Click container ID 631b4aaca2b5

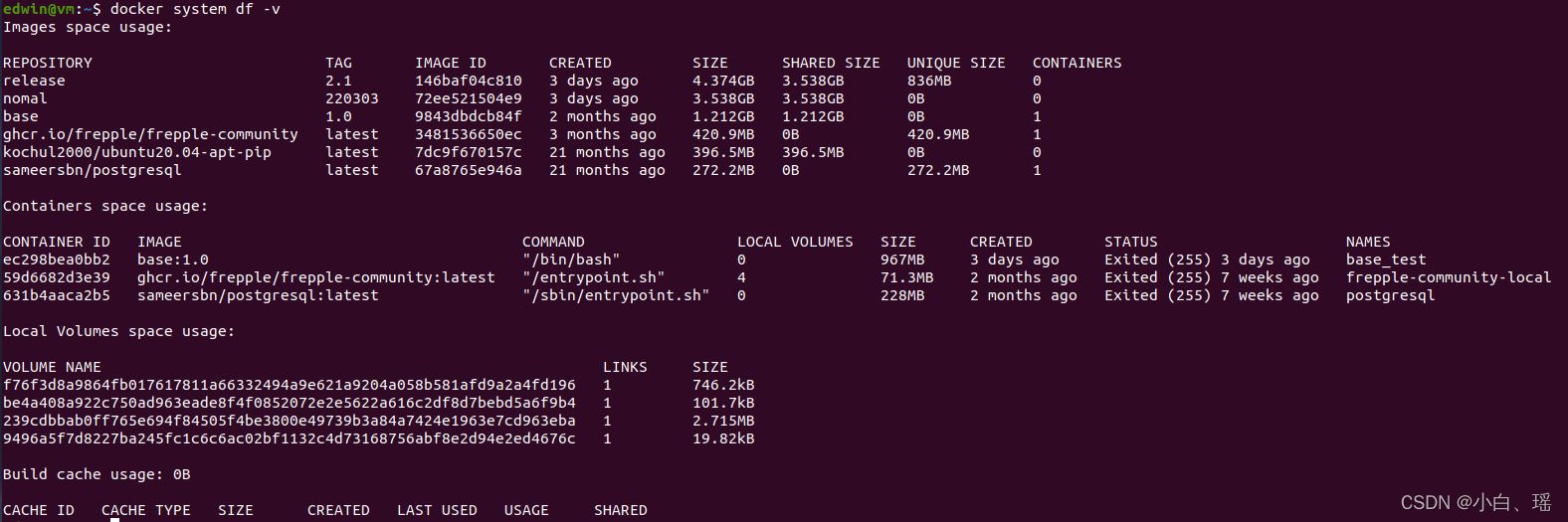pos(57,295)
